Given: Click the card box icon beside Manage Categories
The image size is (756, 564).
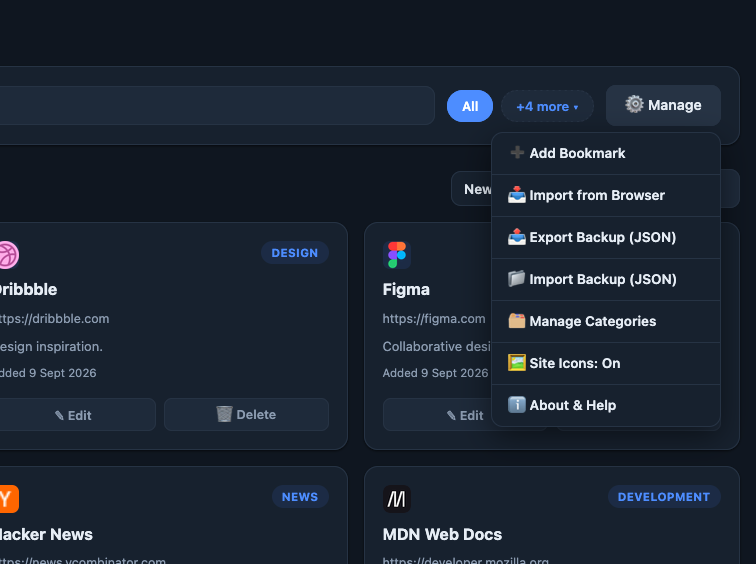Looking at the screenshot, I should [517, 321].
